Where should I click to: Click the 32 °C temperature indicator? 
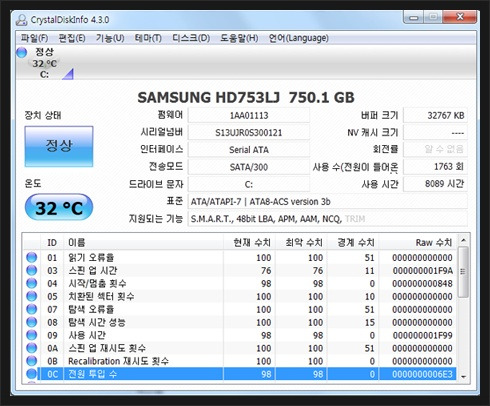point(59,207)
